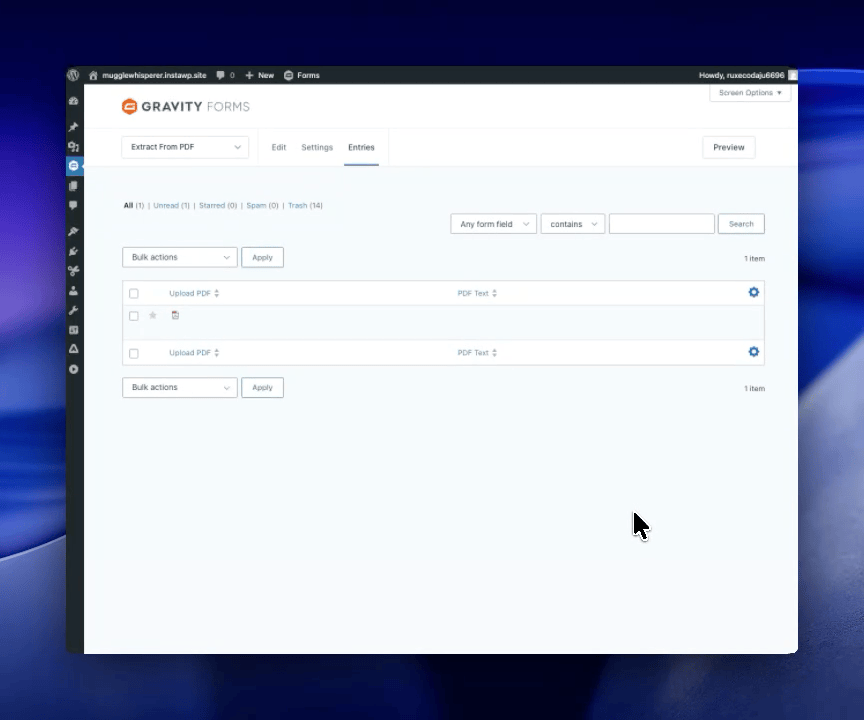Click the Tools wrench icon in the sidebar
Screen dimensions: 864x720
point(73,310)
